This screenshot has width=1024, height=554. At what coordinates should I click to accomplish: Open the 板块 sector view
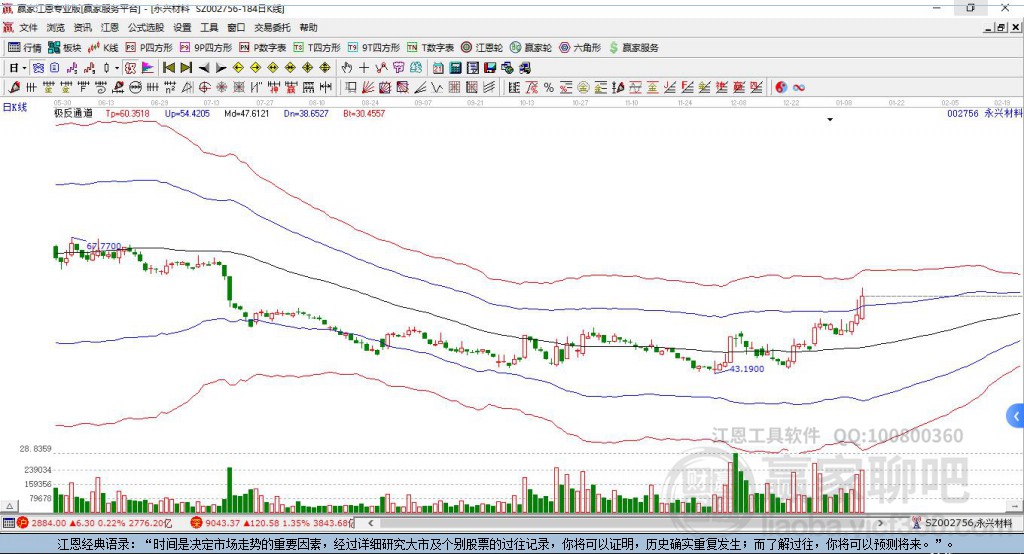(65, 48)
